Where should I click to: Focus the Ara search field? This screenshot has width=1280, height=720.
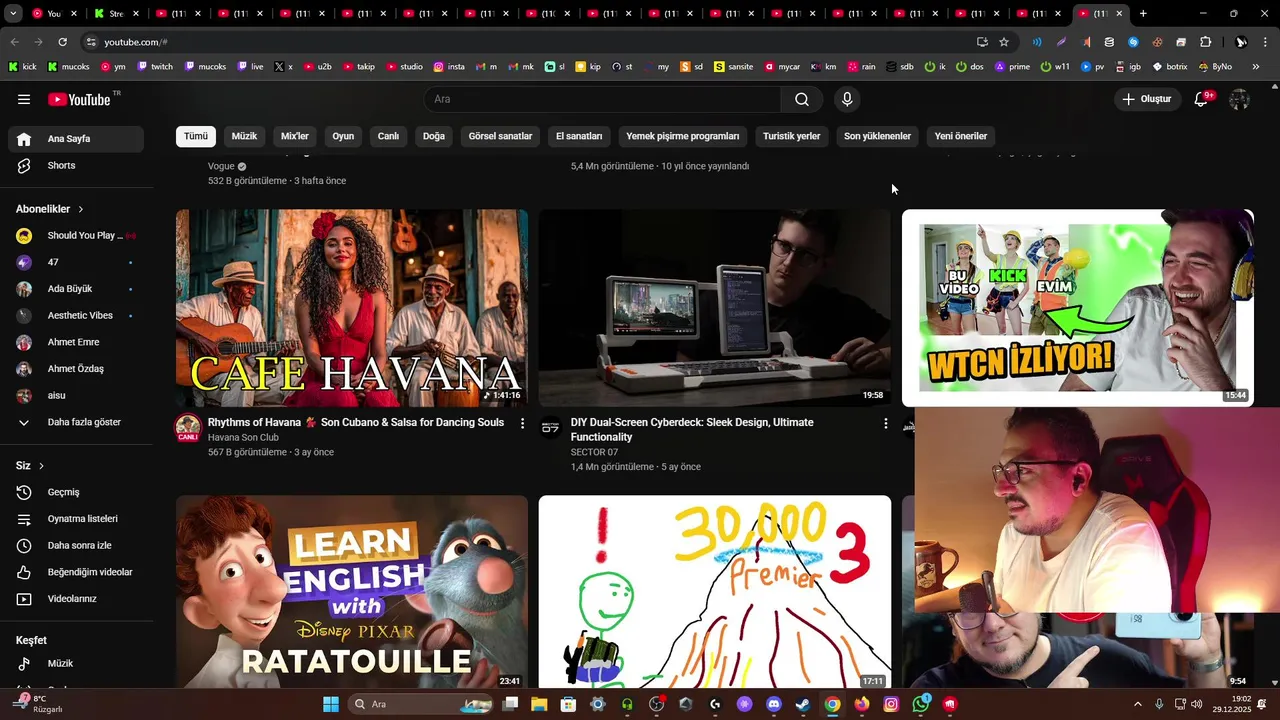602,99
